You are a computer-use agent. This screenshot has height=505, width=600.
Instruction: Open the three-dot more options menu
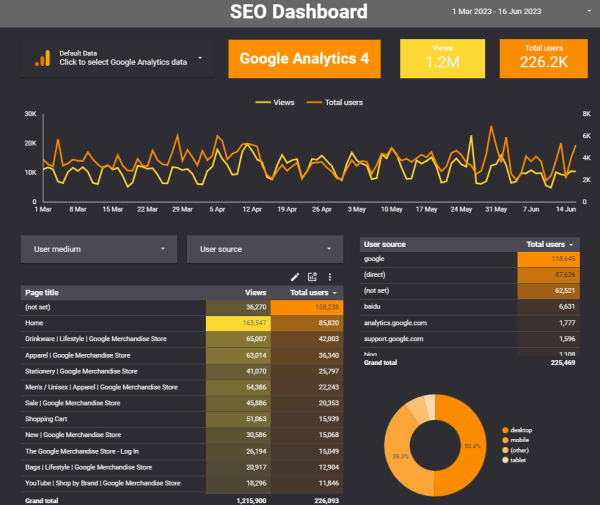click(330, 277)
